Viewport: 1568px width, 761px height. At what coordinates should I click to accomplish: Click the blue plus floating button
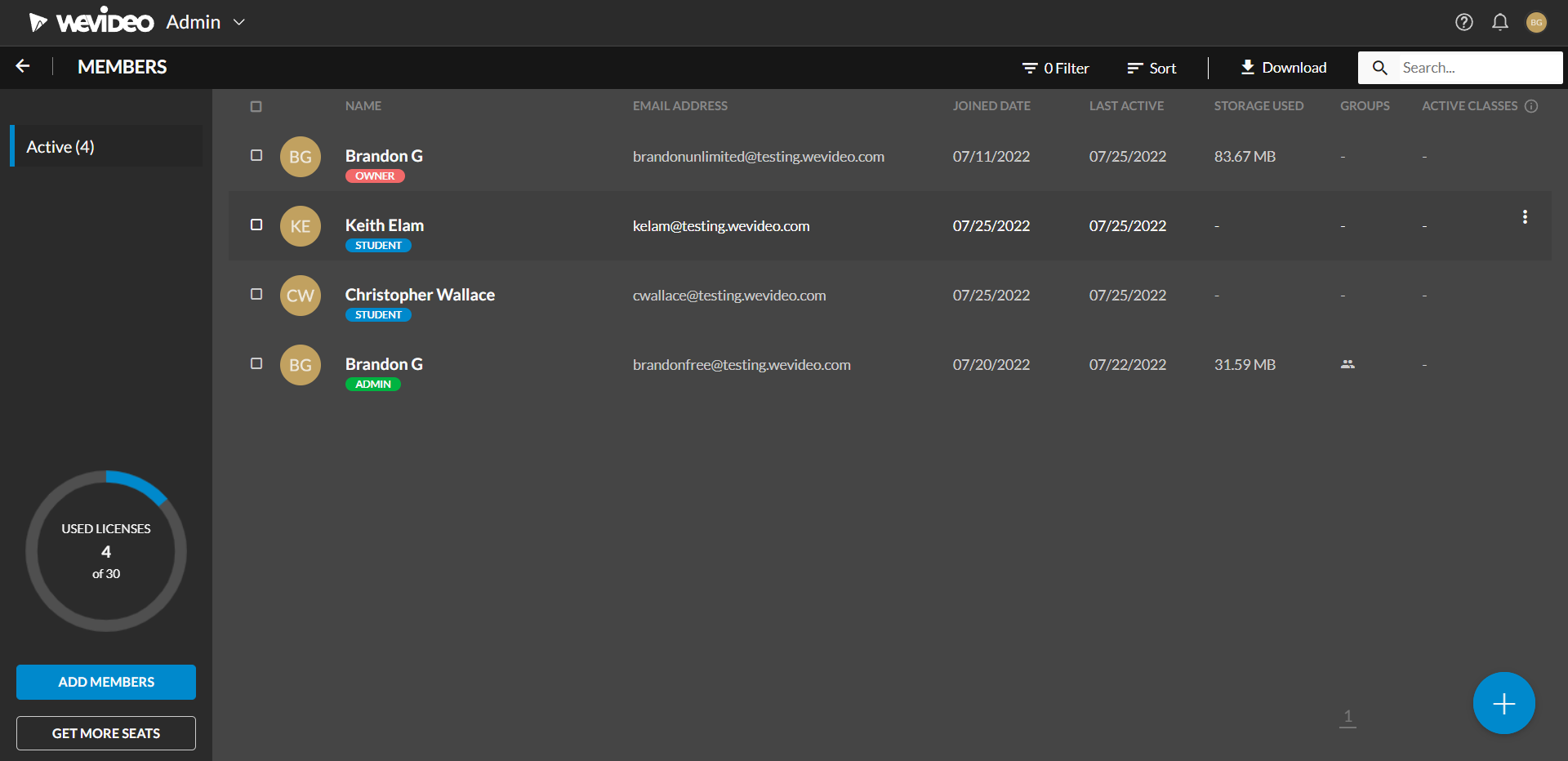(x=1503, y=703)
